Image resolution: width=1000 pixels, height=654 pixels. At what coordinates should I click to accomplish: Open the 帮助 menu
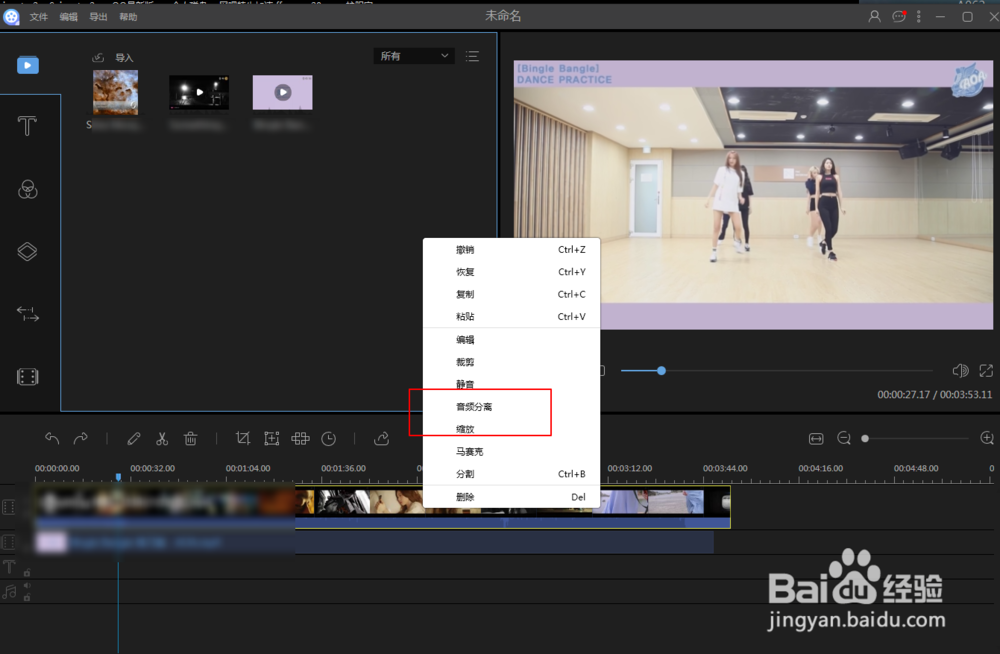click(x=128, y=17)
